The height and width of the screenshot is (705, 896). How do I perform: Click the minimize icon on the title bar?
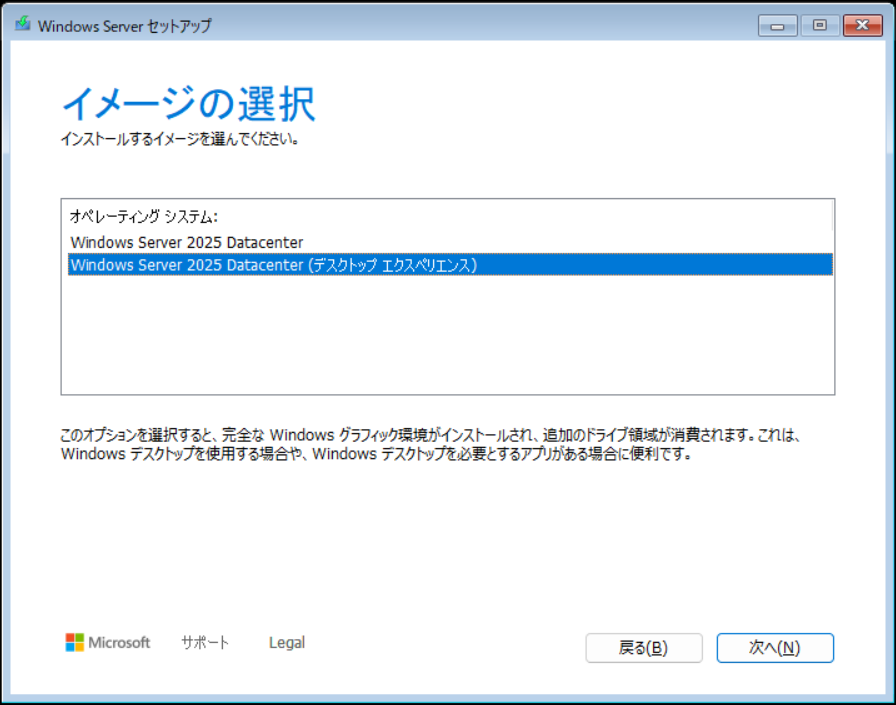coord(777,24)
